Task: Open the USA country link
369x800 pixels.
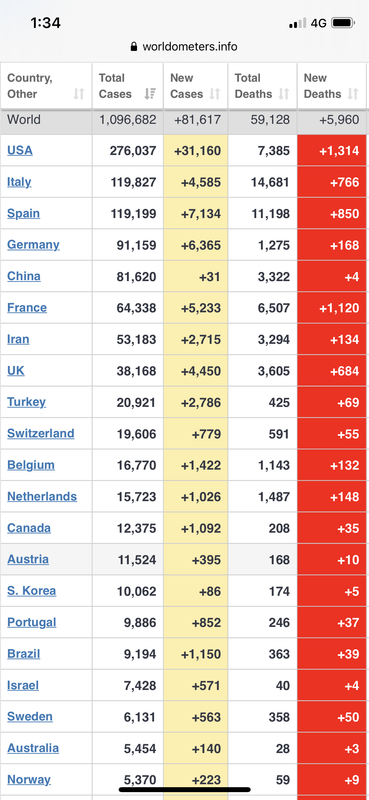Action: tap(20, 151)
